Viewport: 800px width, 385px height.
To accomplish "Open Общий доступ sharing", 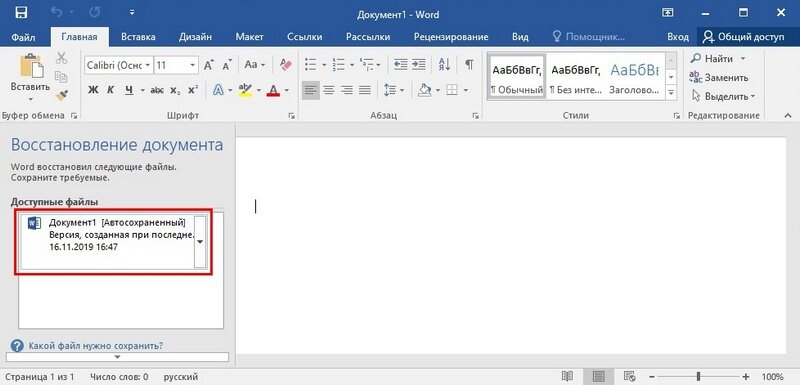I will click(x=744, y=37).
